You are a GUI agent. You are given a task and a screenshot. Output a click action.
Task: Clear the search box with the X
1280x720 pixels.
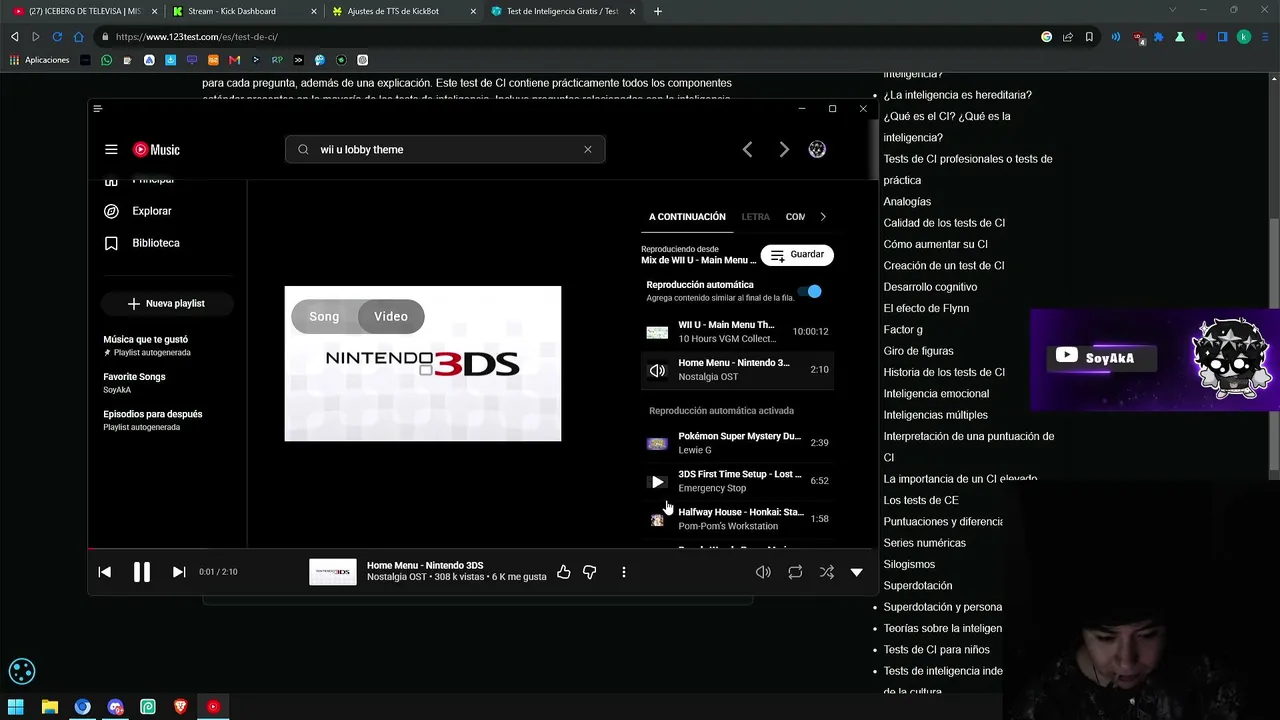coord(588,149)
